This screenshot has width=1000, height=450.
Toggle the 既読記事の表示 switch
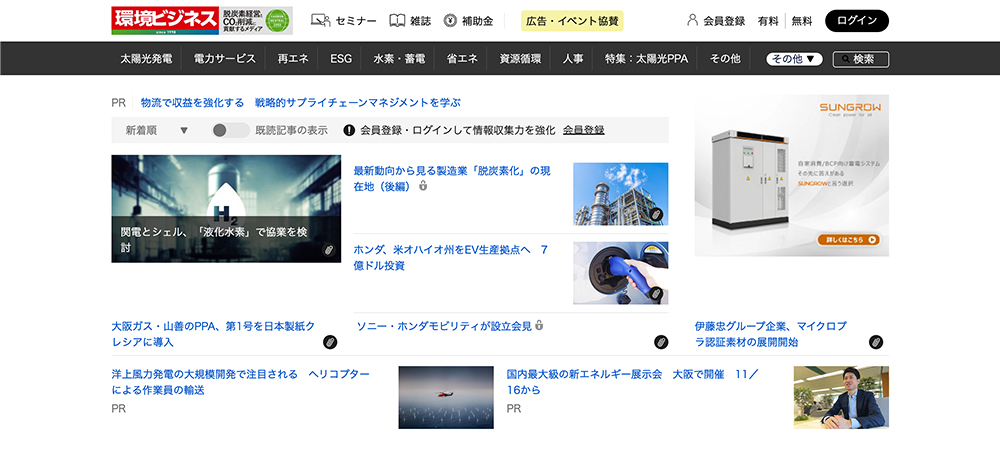coord(231,130)
